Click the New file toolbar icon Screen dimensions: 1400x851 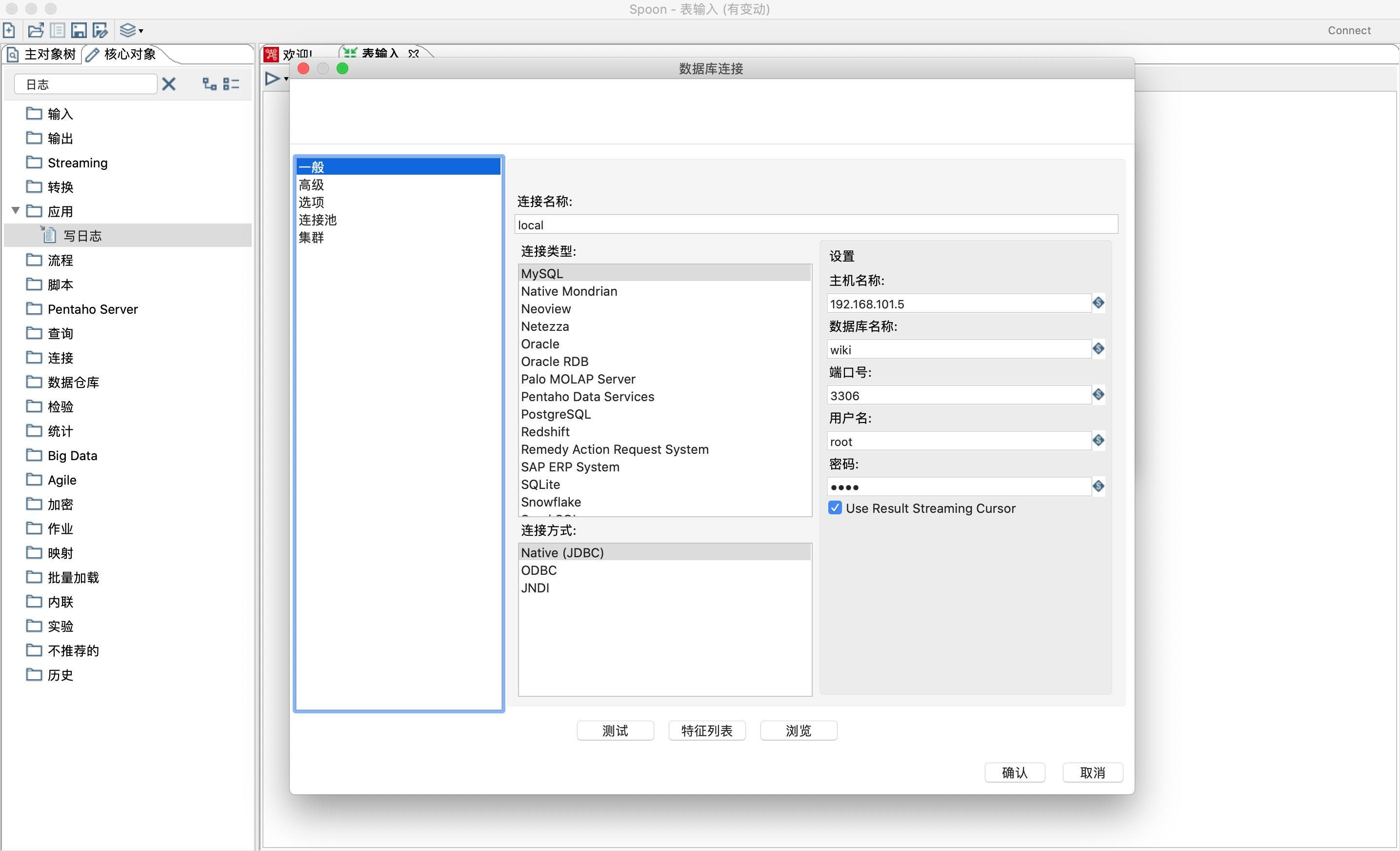tap(9, 30)
